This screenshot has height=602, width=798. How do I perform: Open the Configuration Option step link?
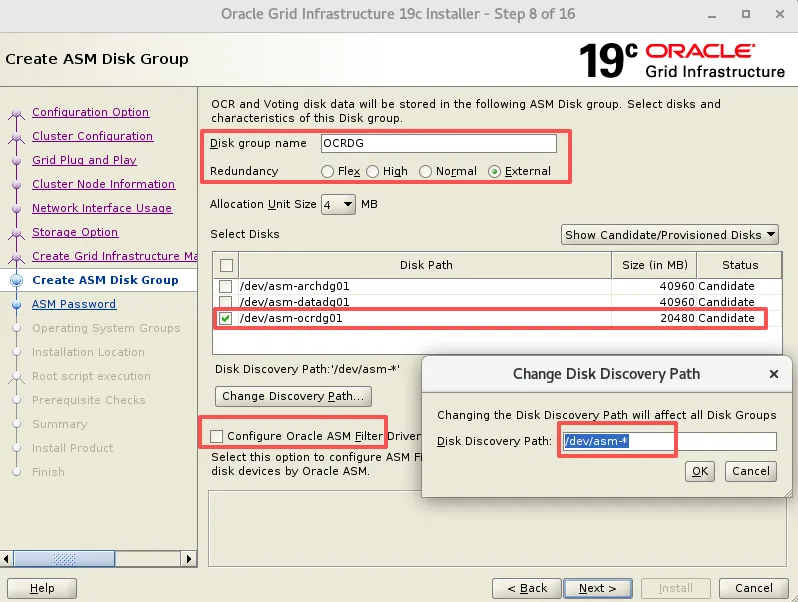click(x=91, y=112)
